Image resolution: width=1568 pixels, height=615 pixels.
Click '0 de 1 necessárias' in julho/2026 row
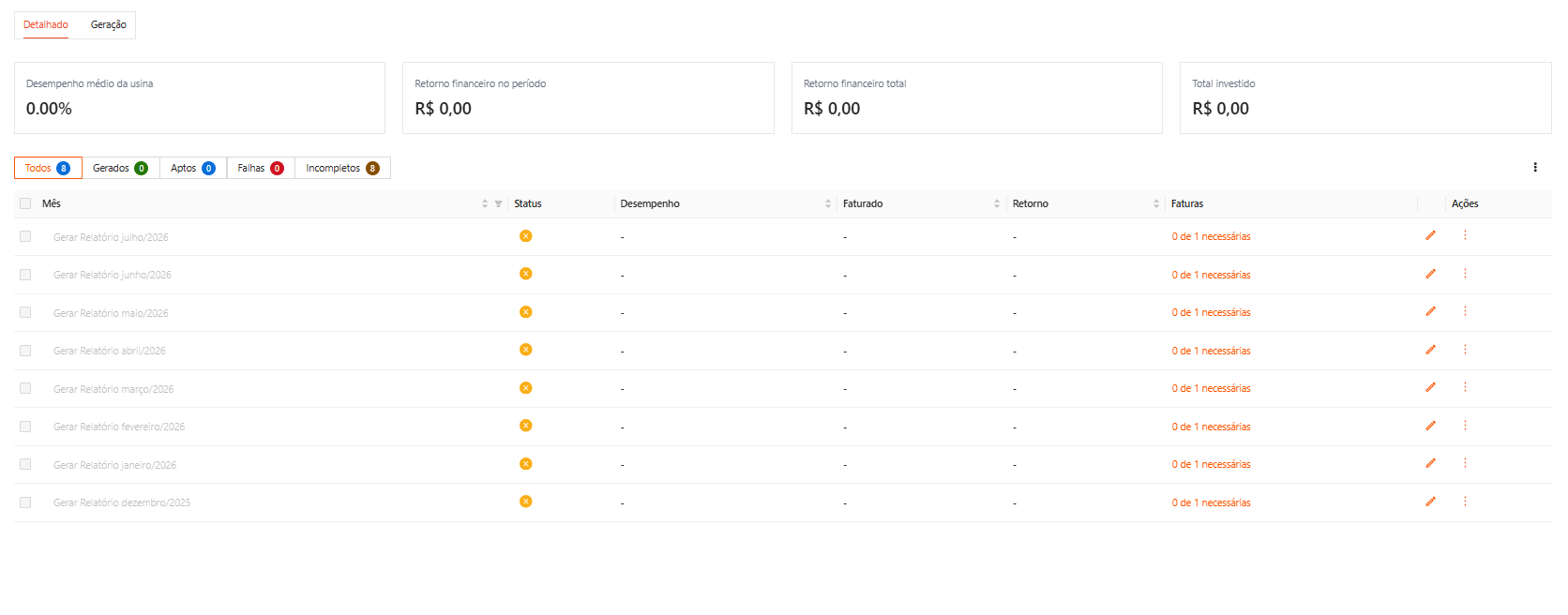click(x=1211, y=236)
